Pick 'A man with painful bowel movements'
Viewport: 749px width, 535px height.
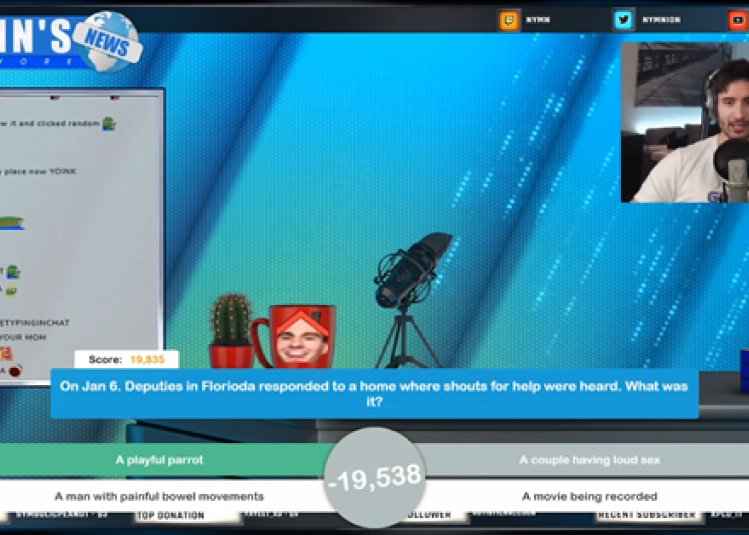pos(160,496)
